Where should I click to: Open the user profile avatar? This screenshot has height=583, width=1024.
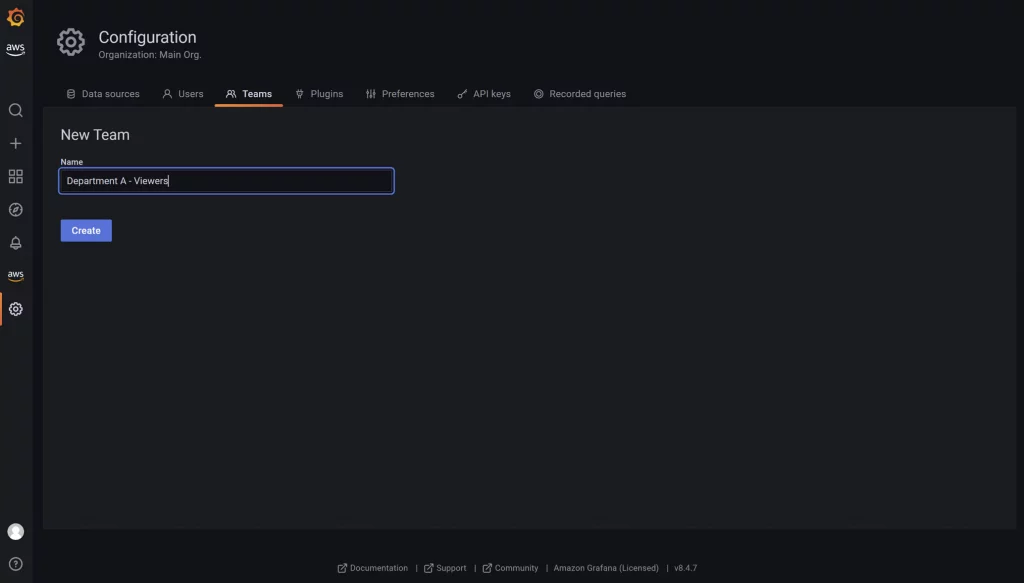pos(15,531)
